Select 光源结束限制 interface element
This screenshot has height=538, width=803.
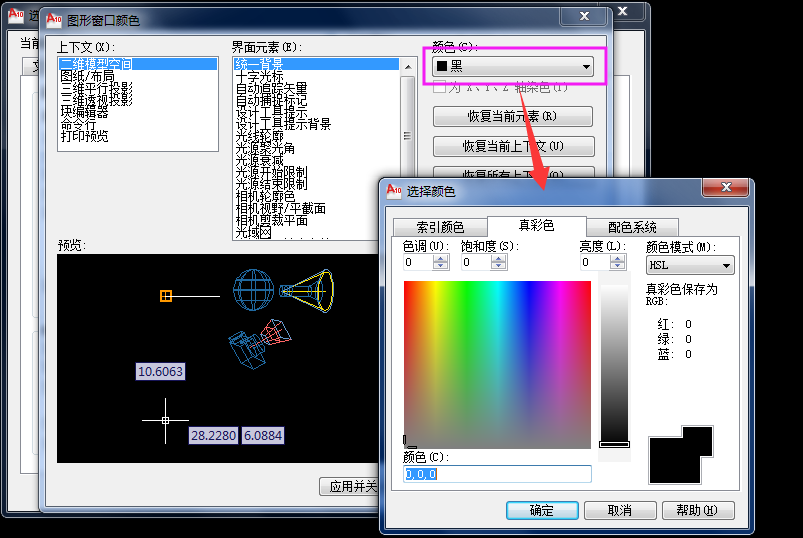click(271, 184)
